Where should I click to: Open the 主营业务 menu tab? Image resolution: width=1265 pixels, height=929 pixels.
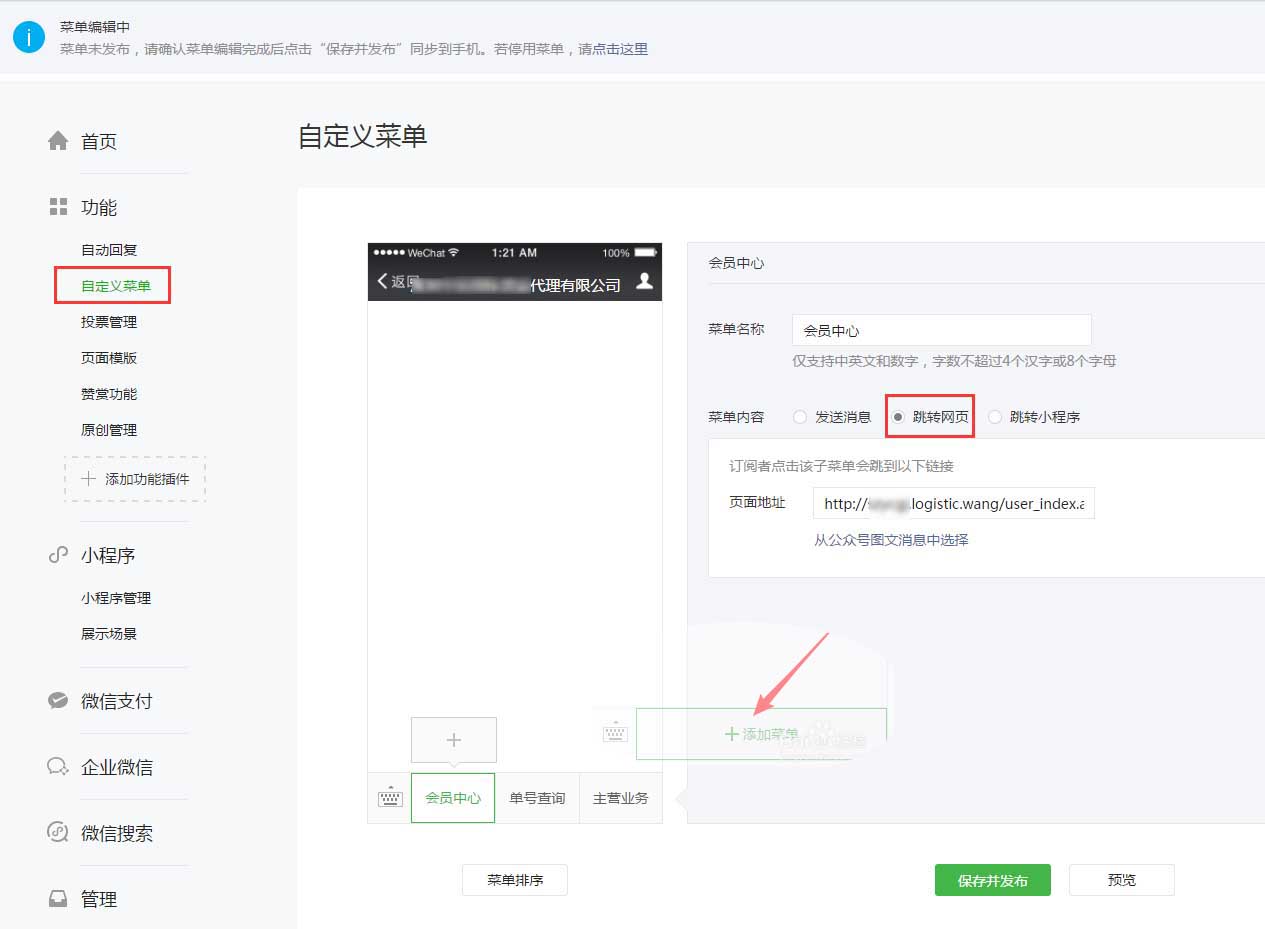click(620, 798)
